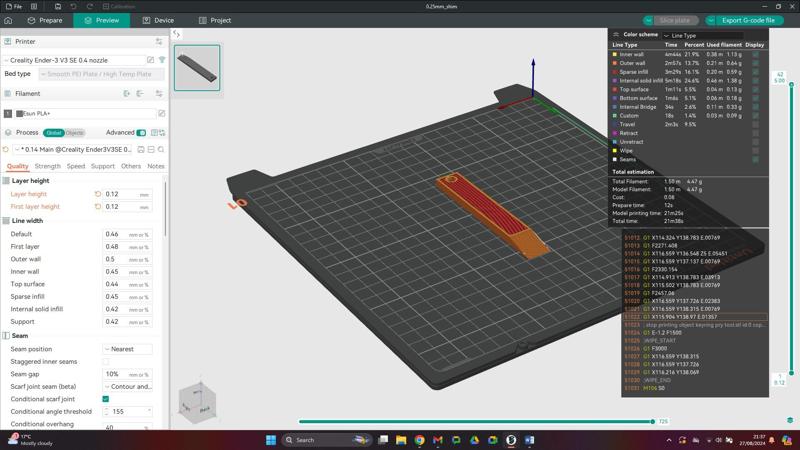Screen dimensions: 800x450
Task: Click the printer Wi-Fi connection icon
Action: tap(162, 60)
